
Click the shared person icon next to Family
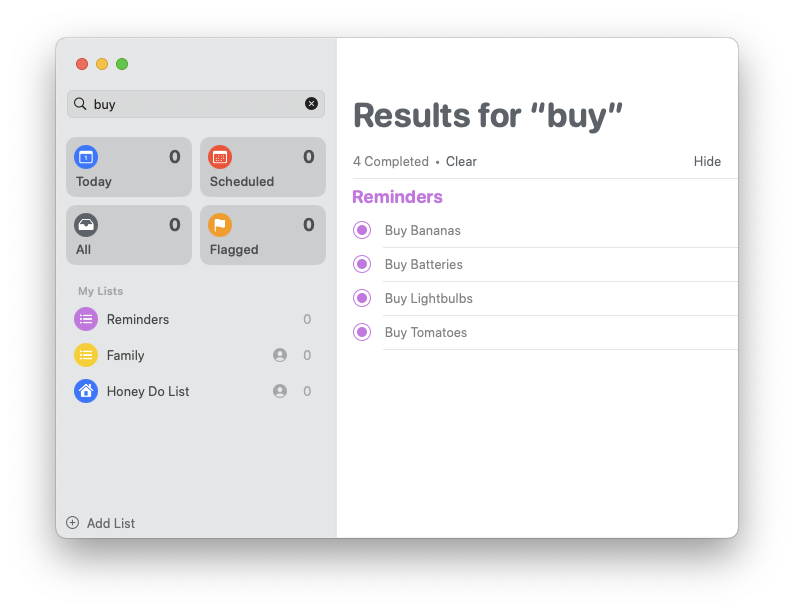280,355
